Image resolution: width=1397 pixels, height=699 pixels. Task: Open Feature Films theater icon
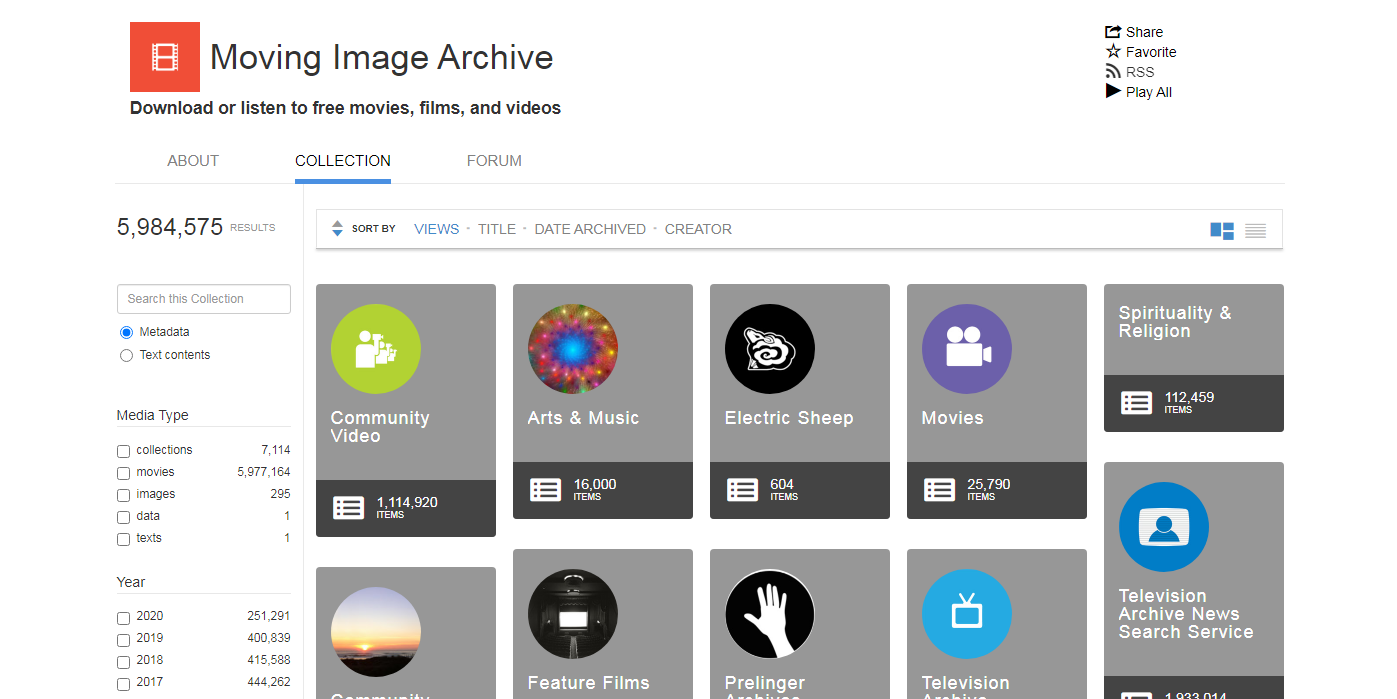(573, 614)
